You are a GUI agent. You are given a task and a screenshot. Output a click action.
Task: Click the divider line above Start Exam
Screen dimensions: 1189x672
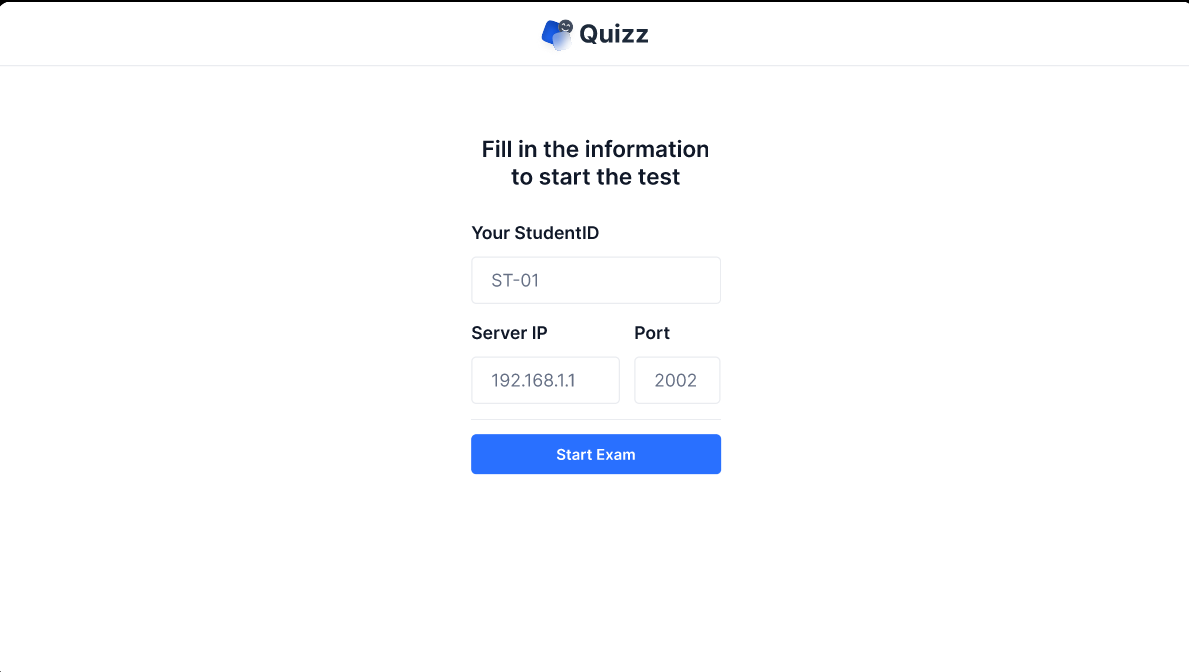[x=596, y=419]
